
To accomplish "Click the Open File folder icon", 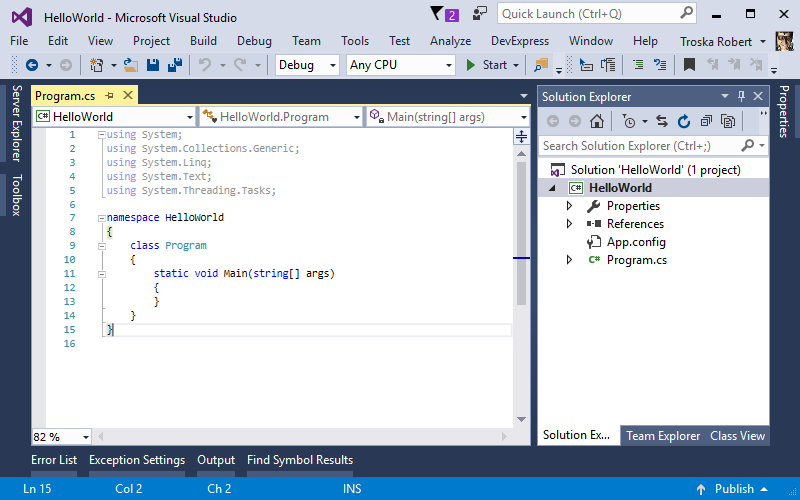I will [131, 65].
